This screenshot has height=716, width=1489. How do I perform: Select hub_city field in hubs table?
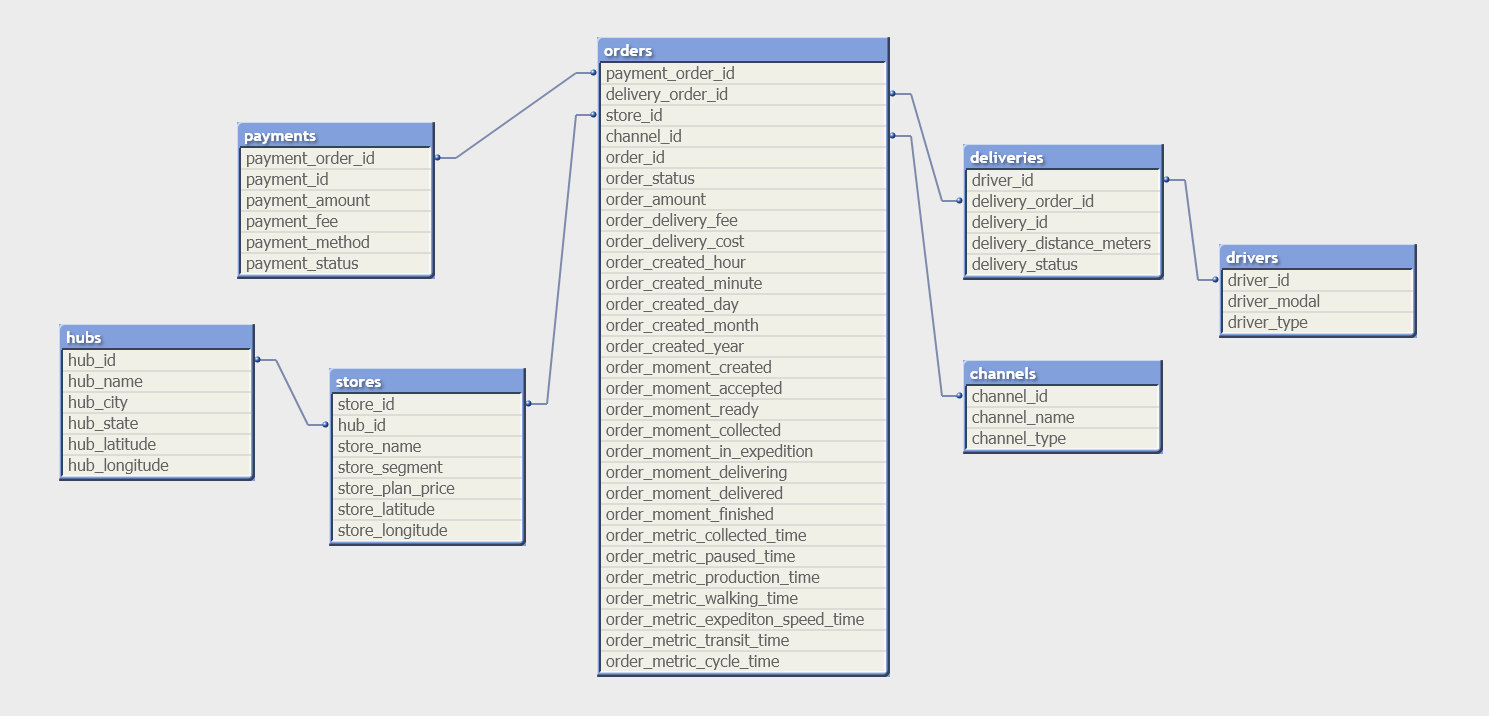tap(98, 402)
